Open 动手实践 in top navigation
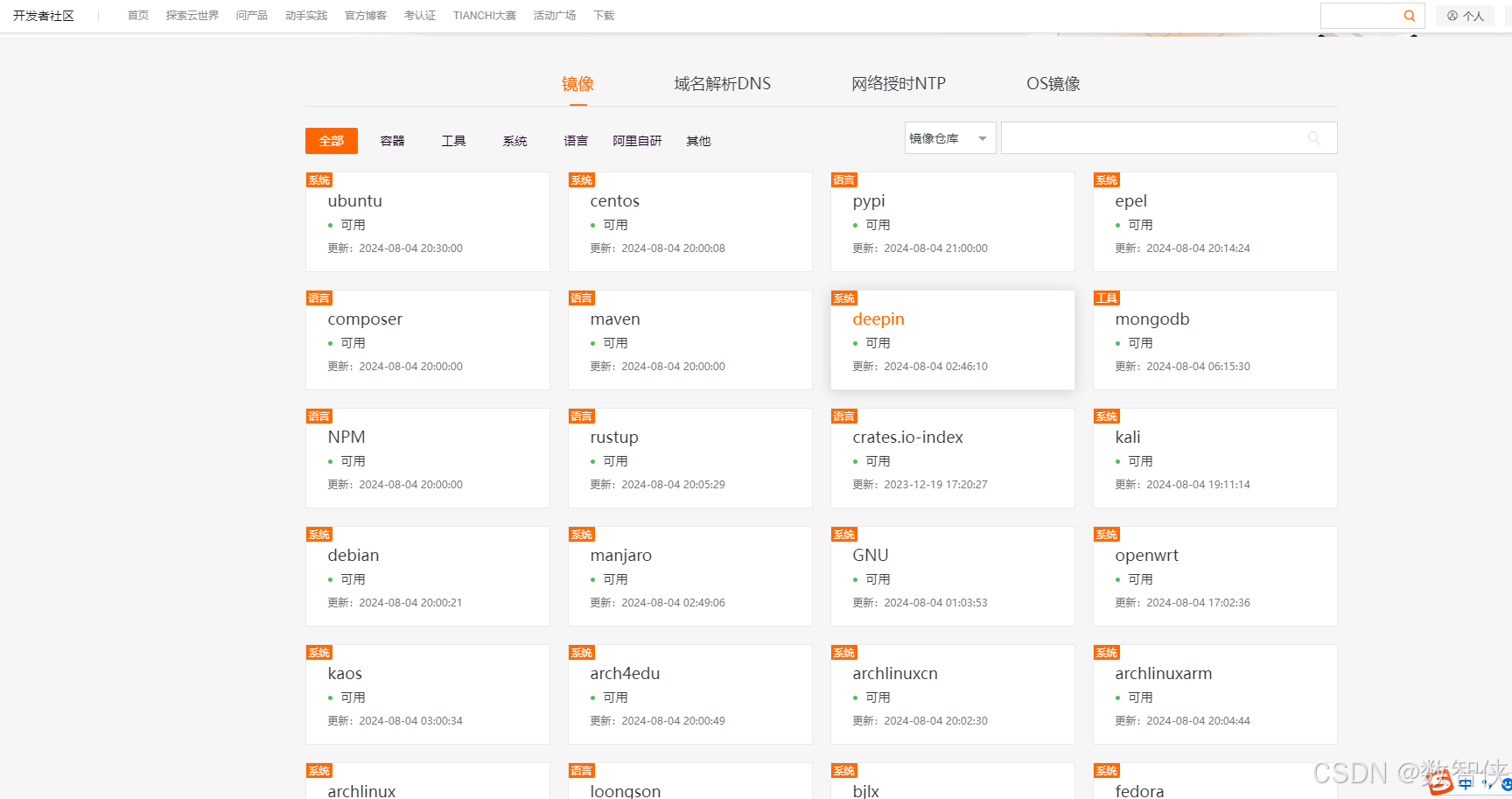 coord(306,16)
